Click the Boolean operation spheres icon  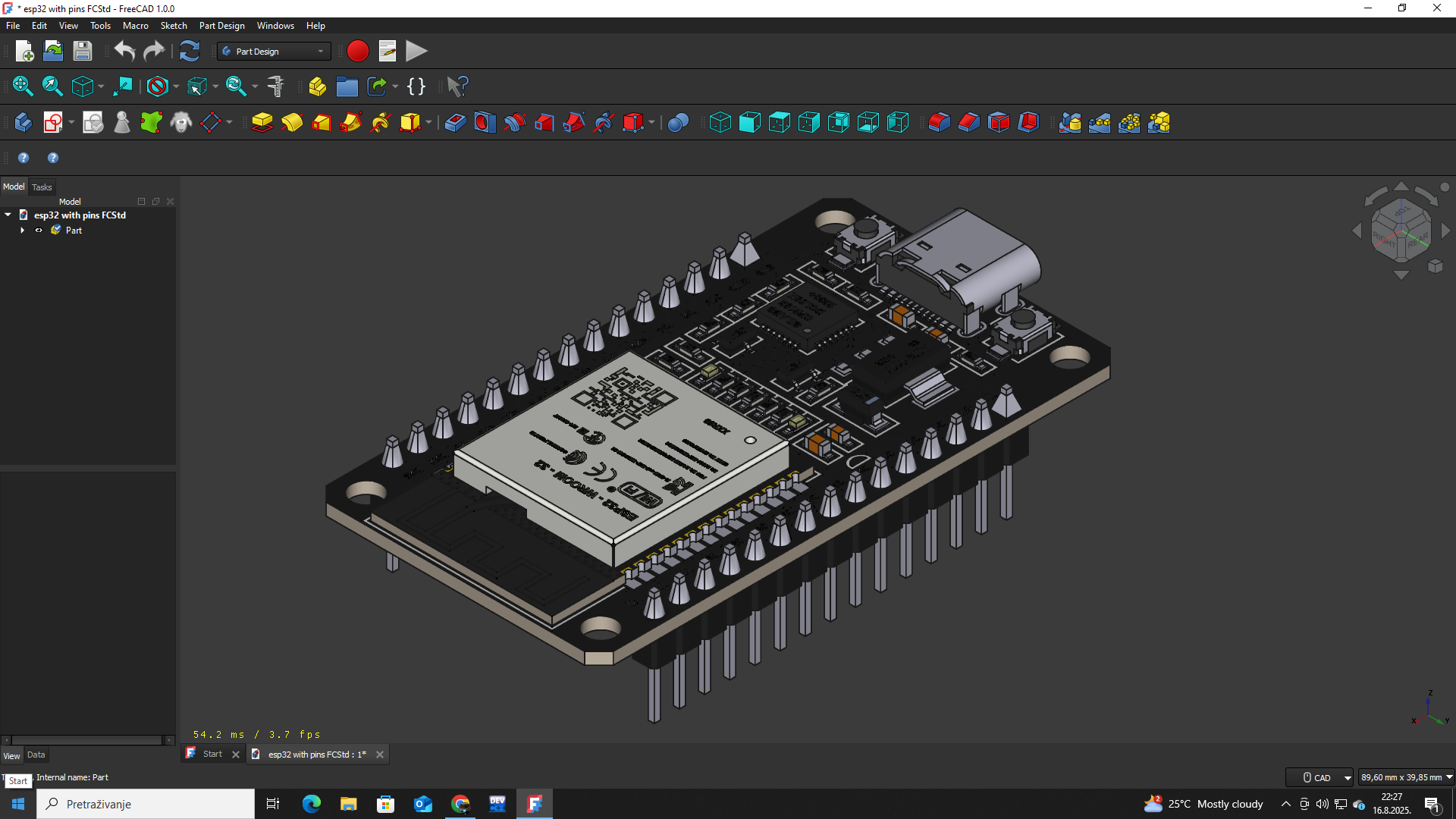coord(678,122)
